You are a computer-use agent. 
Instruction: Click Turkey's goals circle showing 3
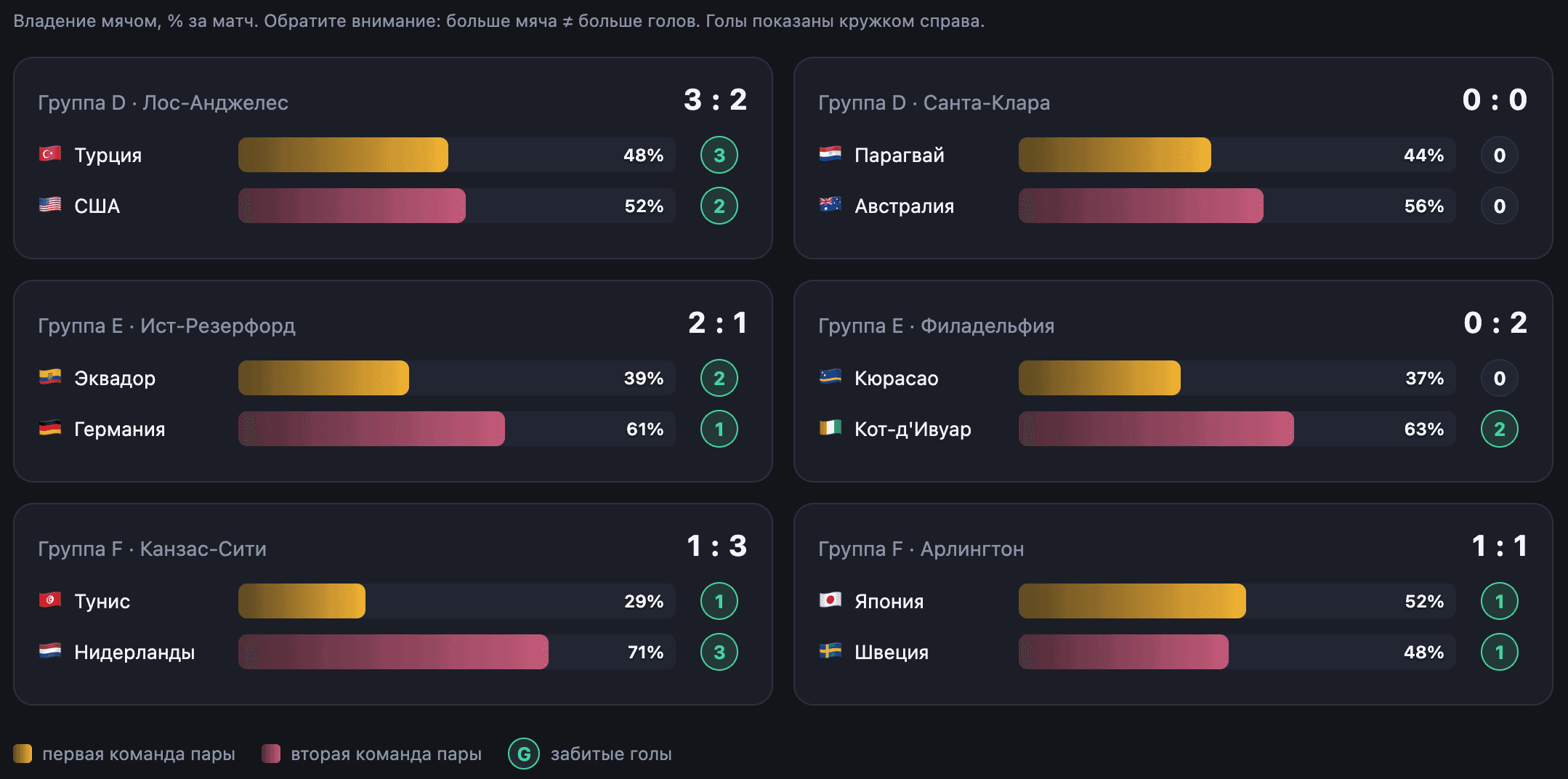[x=719, y=155]
